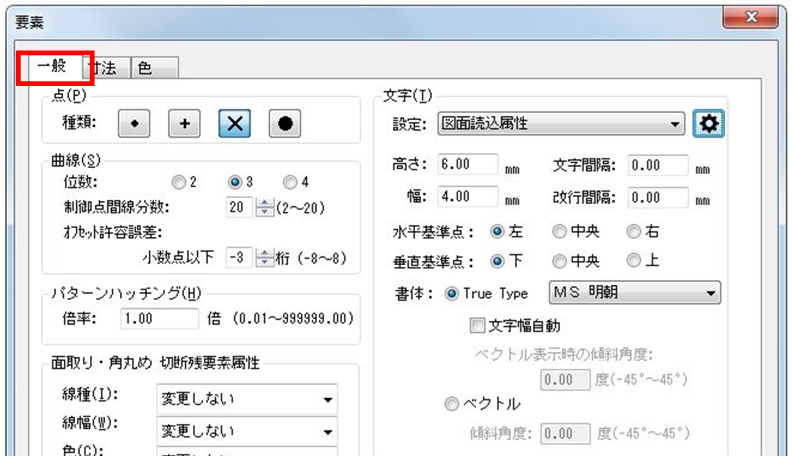Set curve degree to 4
The width and height of the screenshot is (793, 460).
pos(290,182)
